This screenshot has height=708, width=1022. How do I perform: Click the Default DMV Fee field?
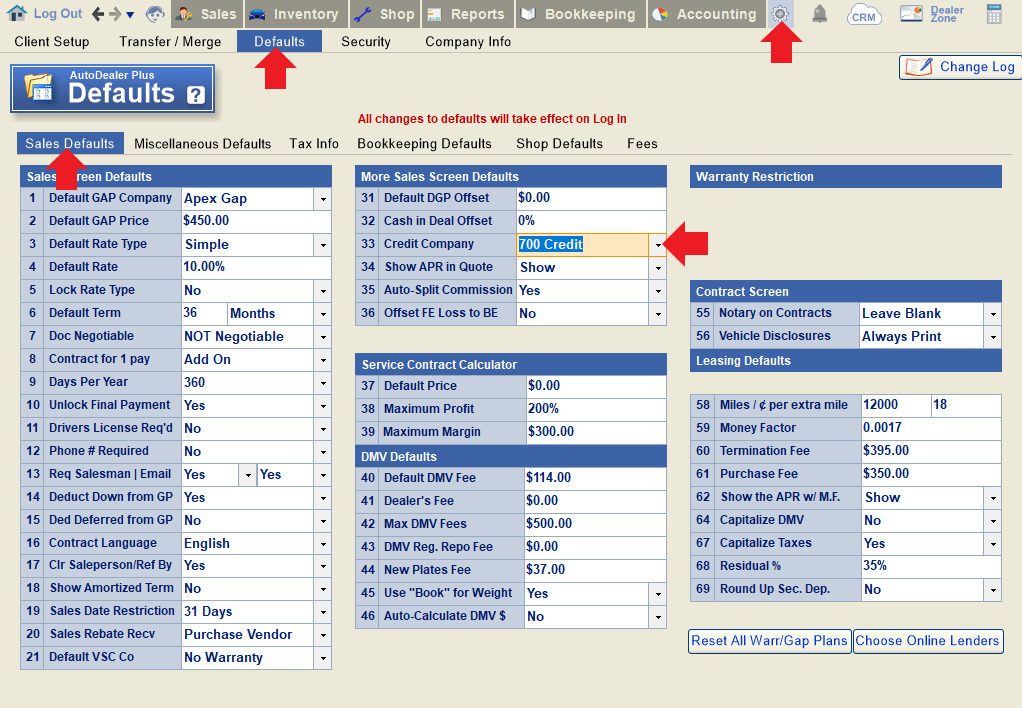tap(595, 478)
